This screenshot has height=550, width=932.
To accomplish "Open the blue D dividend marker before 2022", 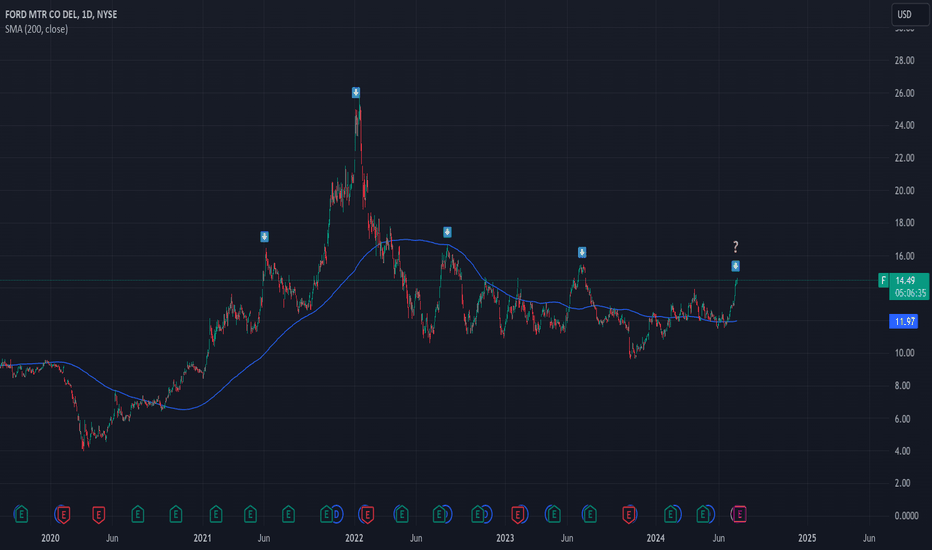I will (337, 514).
